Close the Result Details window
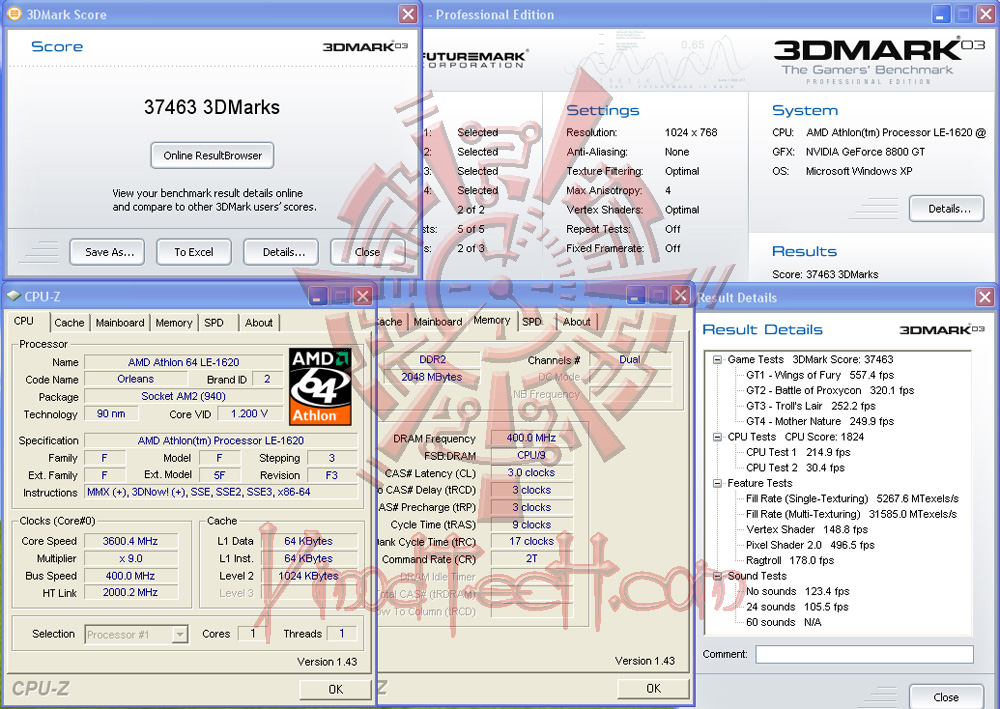 [x=985, y=297]
